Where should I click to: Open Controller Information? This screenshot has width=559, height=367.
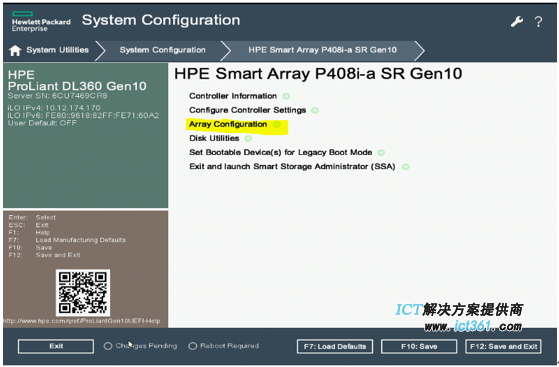(233, 96)
